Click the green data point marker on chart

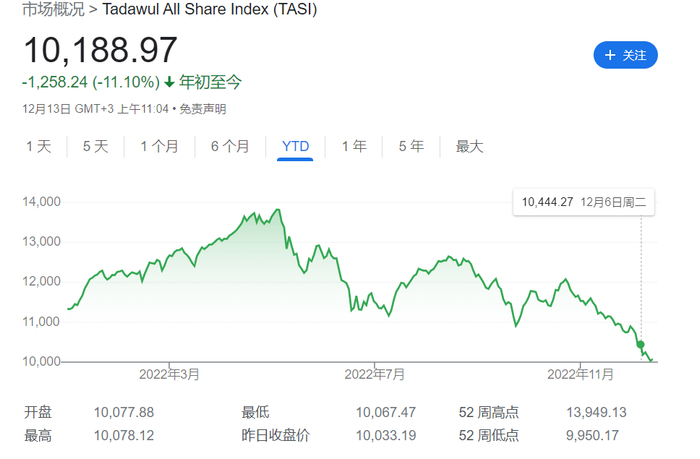point(641,344)
